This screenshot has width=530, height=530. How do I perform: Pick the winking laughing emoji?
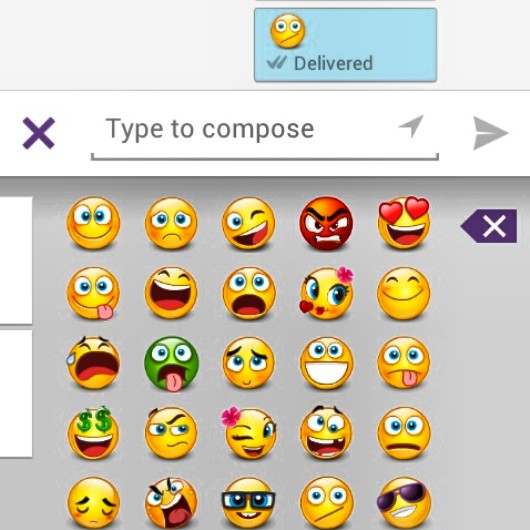tap(248, 223)
